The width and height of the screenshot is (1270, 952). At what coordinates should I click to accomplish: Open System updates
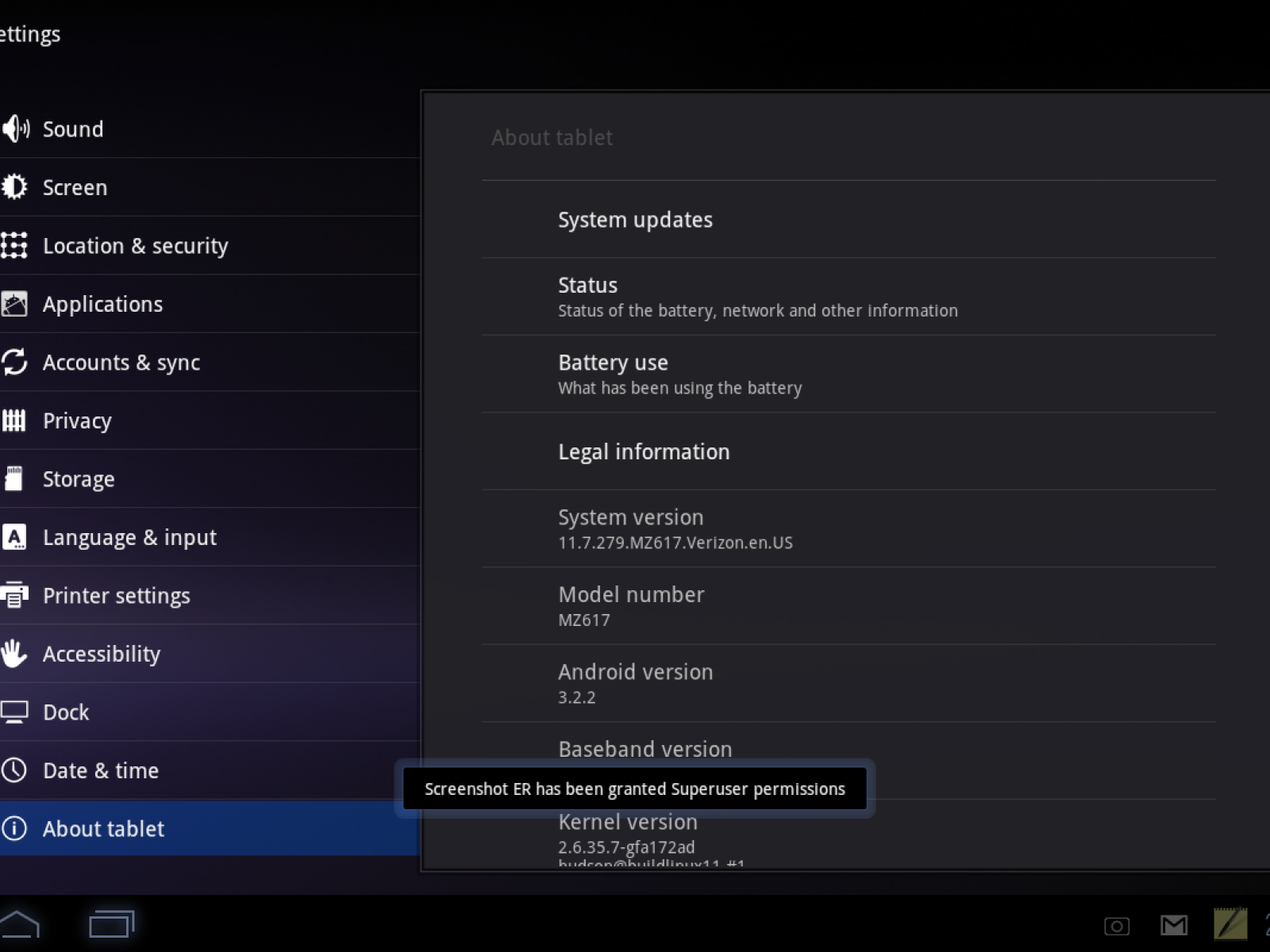click(x=635, y=220)
